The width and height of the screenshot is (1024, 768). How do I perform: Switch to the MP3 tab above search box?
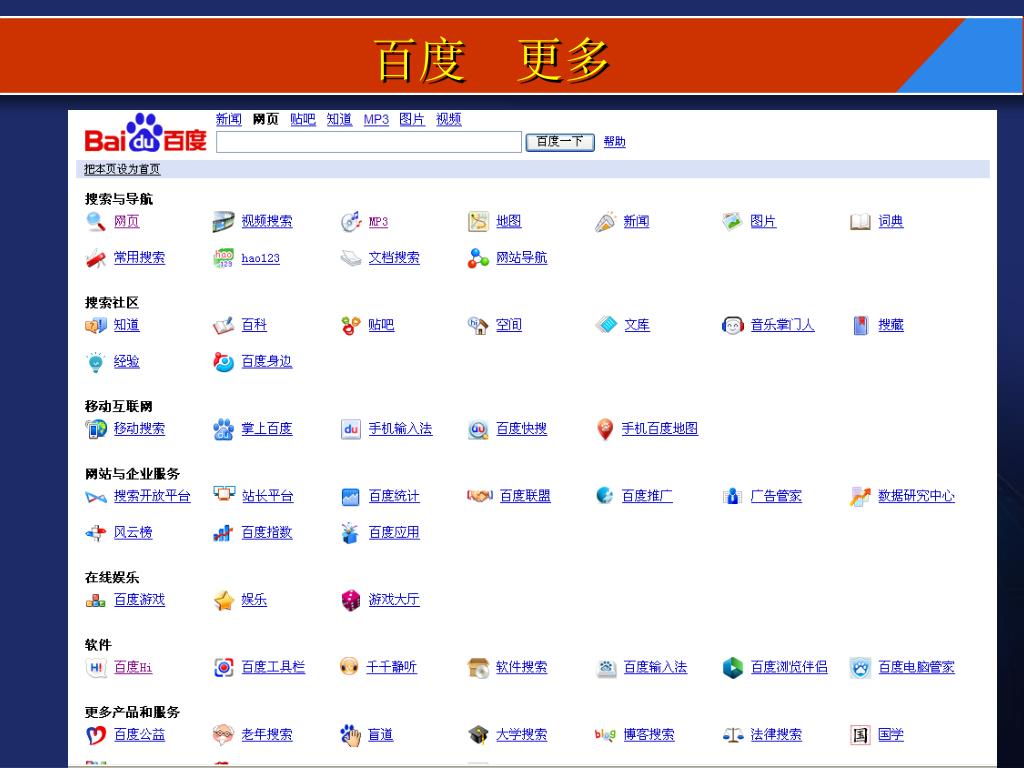[x=376, y=120]
